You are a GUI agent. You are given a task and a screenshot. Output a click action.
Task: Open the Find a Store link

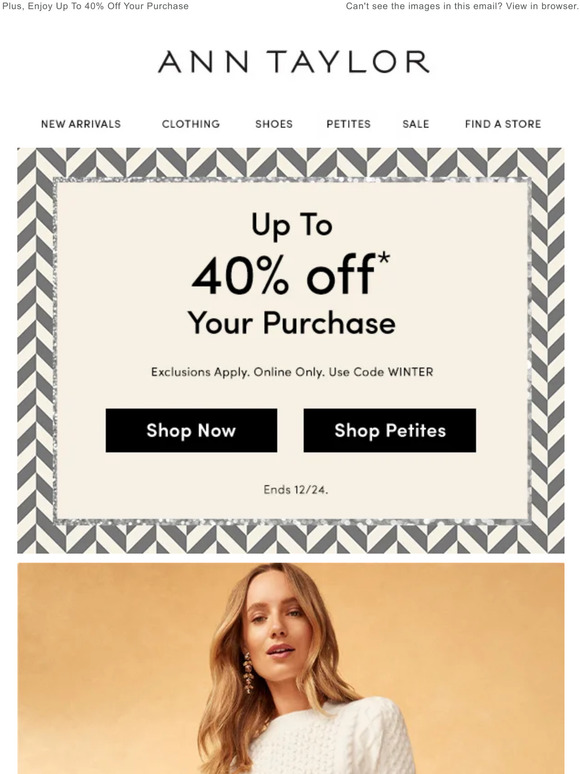[503, 124]
